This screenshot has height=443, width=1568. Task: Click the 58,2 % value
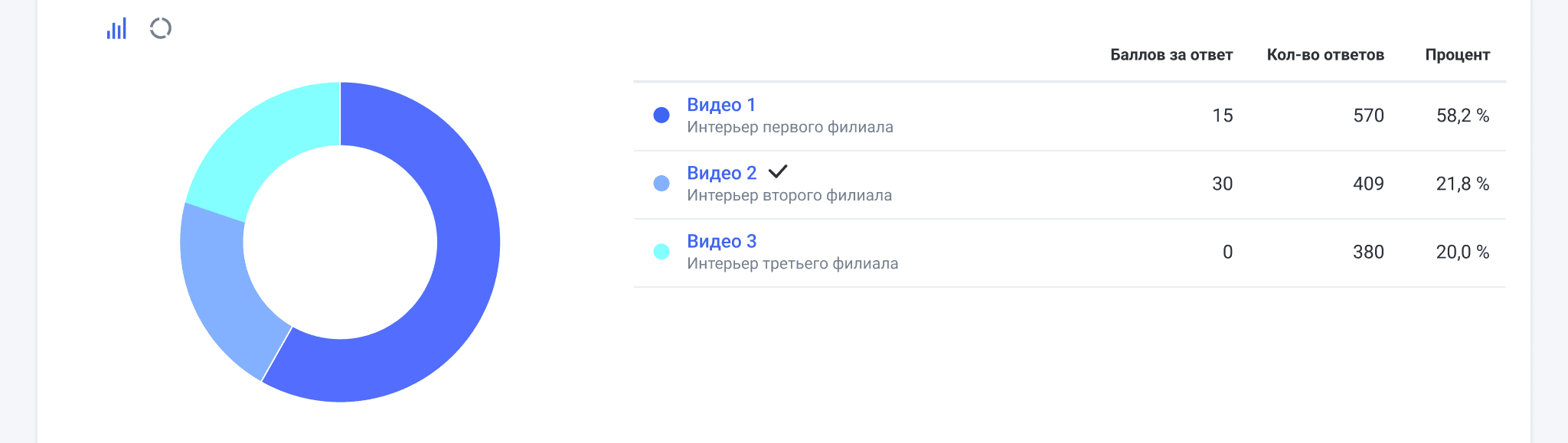[x=1462, y=116]
